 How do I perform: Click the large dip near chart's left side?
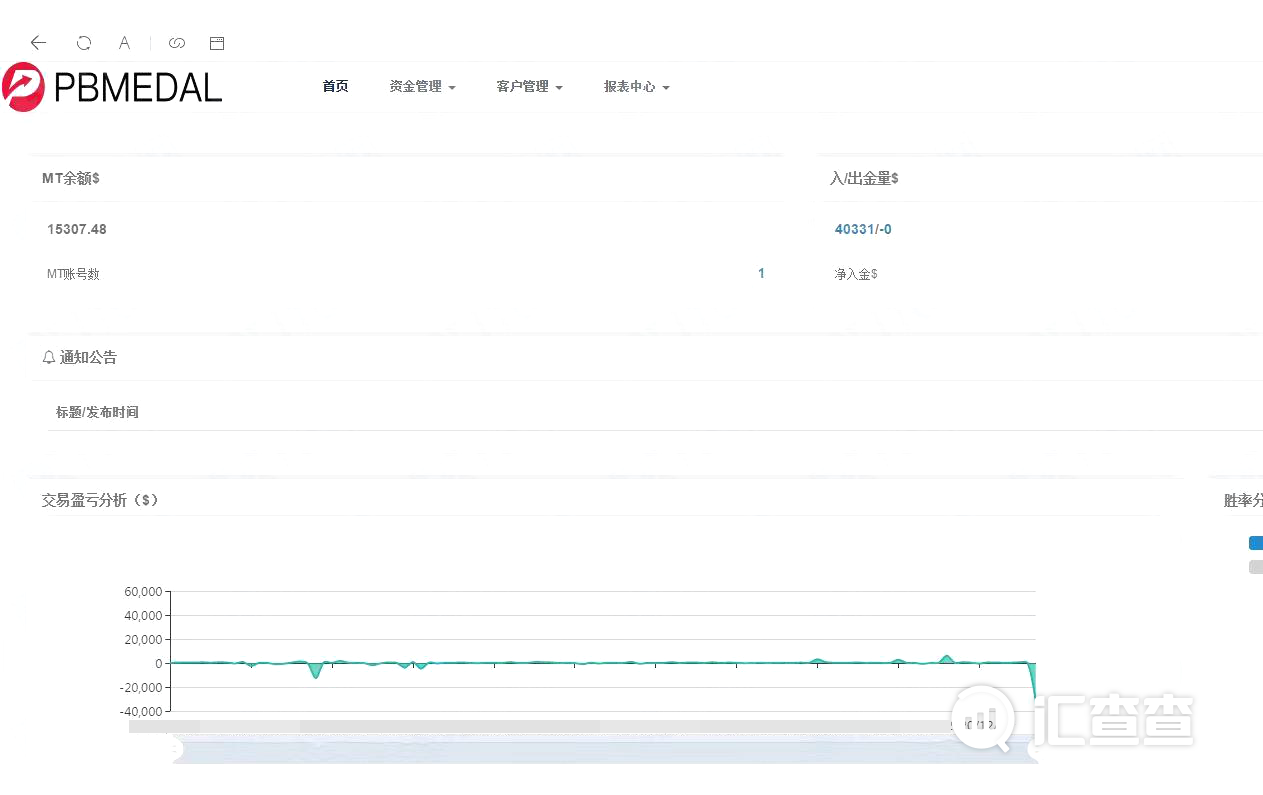point(315,671)
